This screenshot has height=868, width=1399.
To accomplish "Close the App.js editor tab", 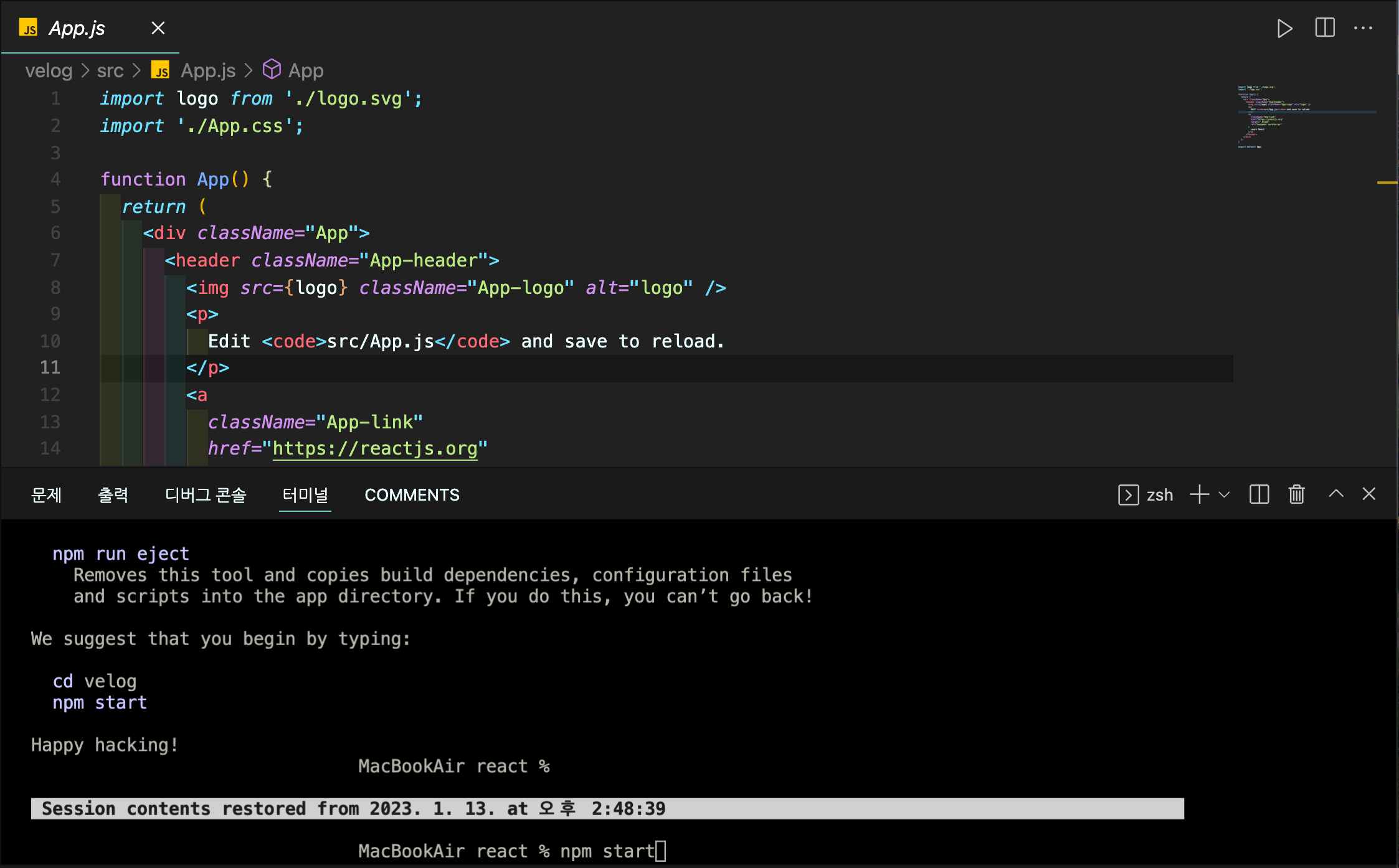I will tap(158, 28).
